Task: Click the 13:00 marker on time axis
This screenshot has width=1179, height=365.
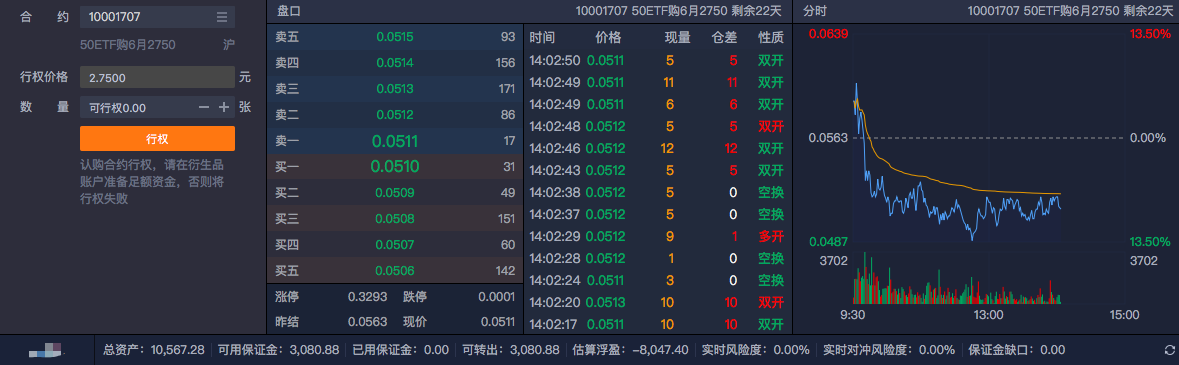Action: (x=988, y=315)
